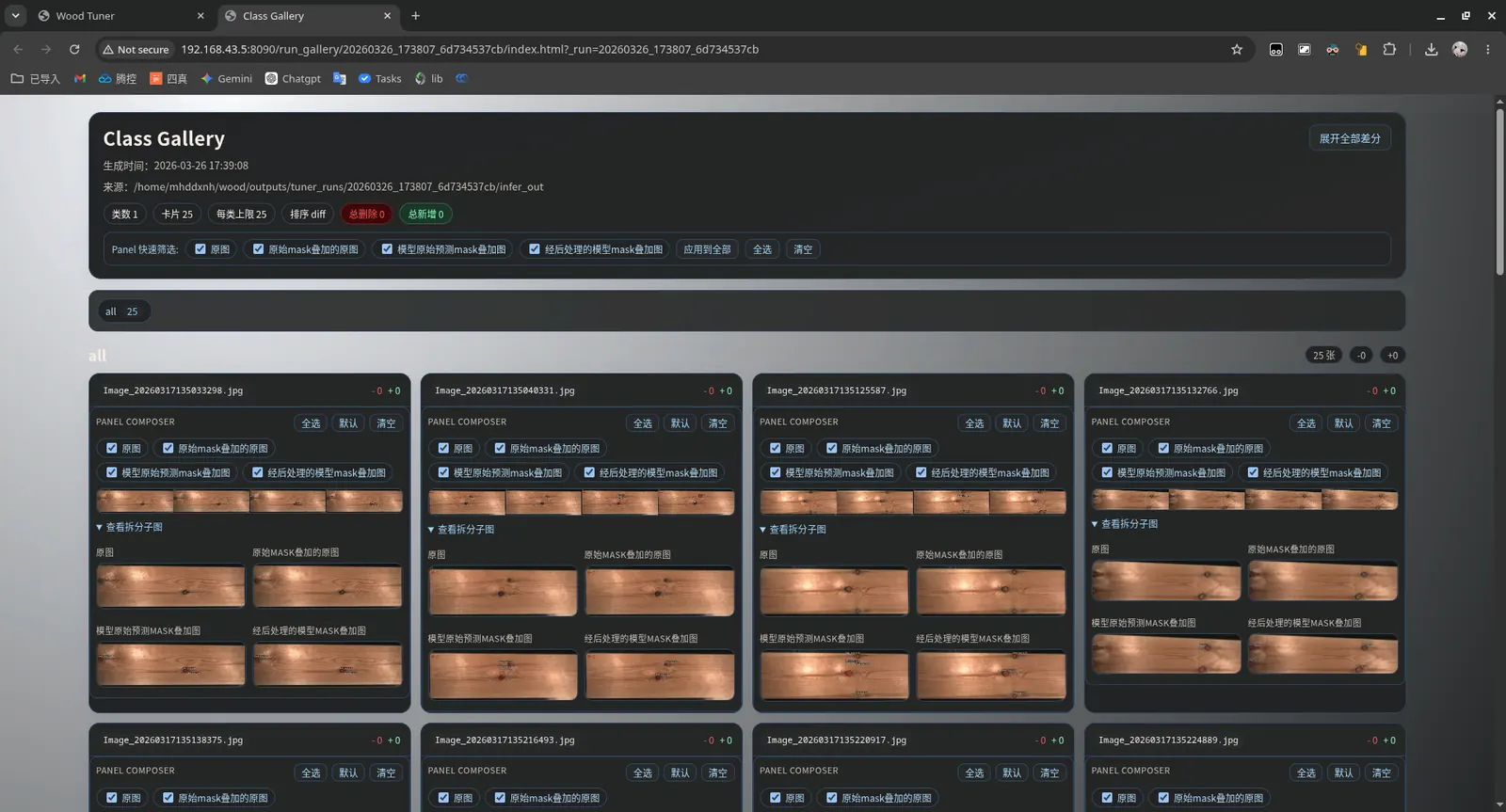Click 全选 for Image_20260317135033298.jpg
The height and width of the screenshot is (812, 1506).
[x=311, y=423]
